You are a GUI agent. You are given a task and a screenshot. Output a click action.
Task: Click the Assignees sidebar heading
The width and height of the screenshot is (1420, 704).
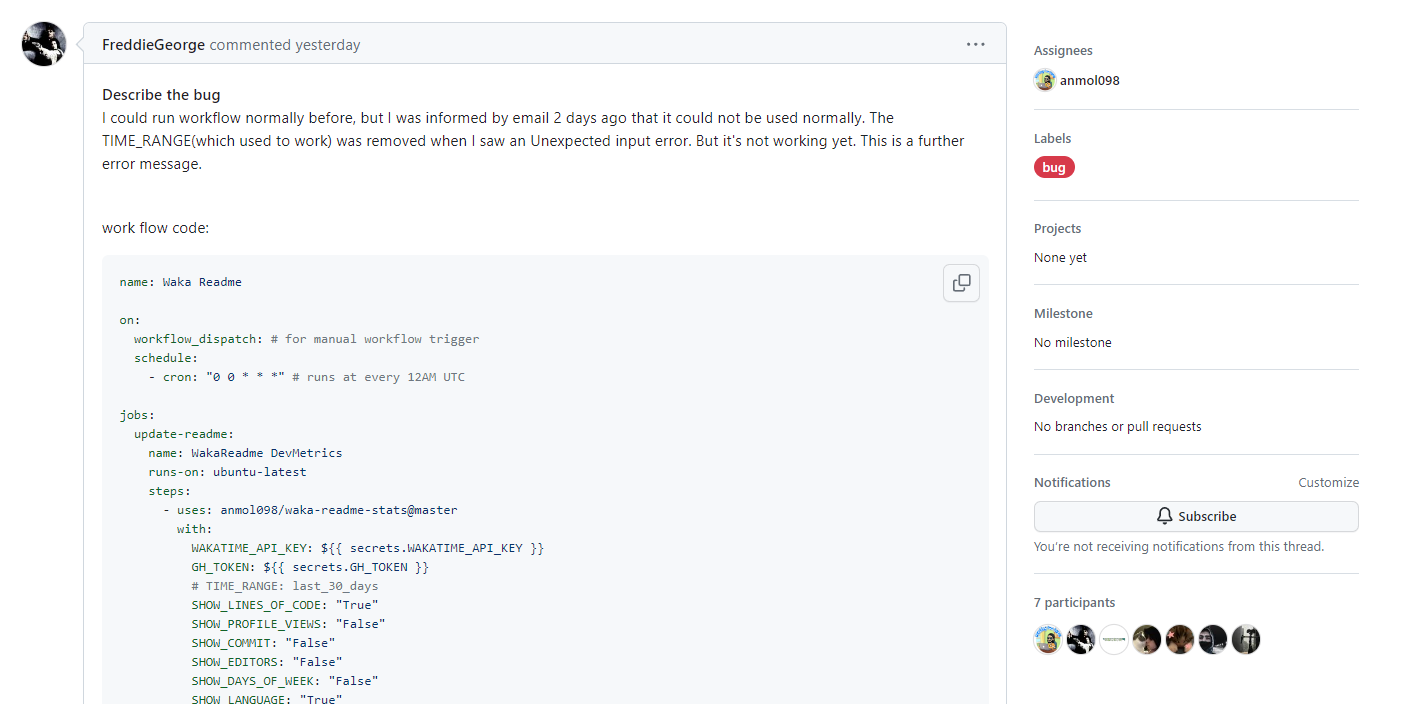coord(1063,51)
